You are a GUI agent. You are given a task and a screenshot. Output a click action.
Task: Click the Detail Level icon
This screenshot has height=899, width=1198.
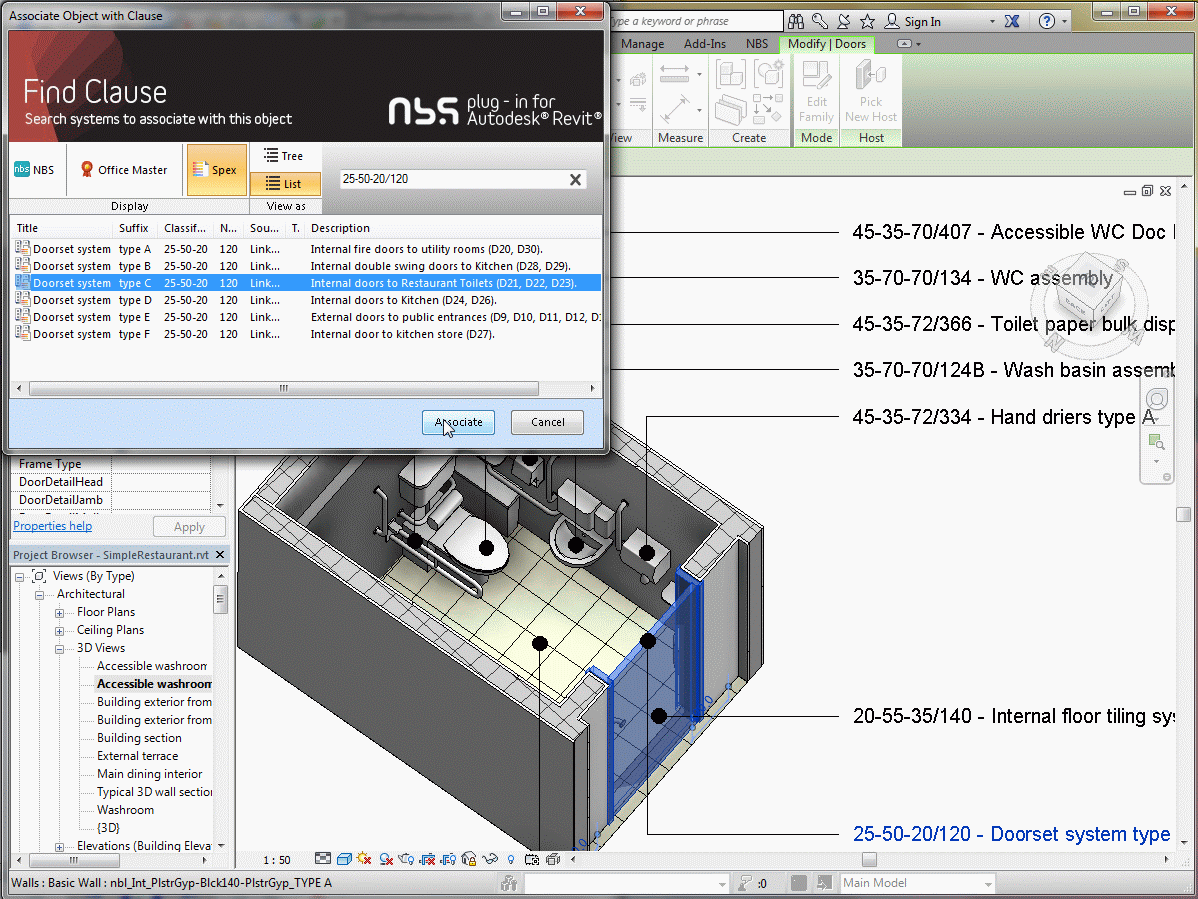click(x=323, y=859)
